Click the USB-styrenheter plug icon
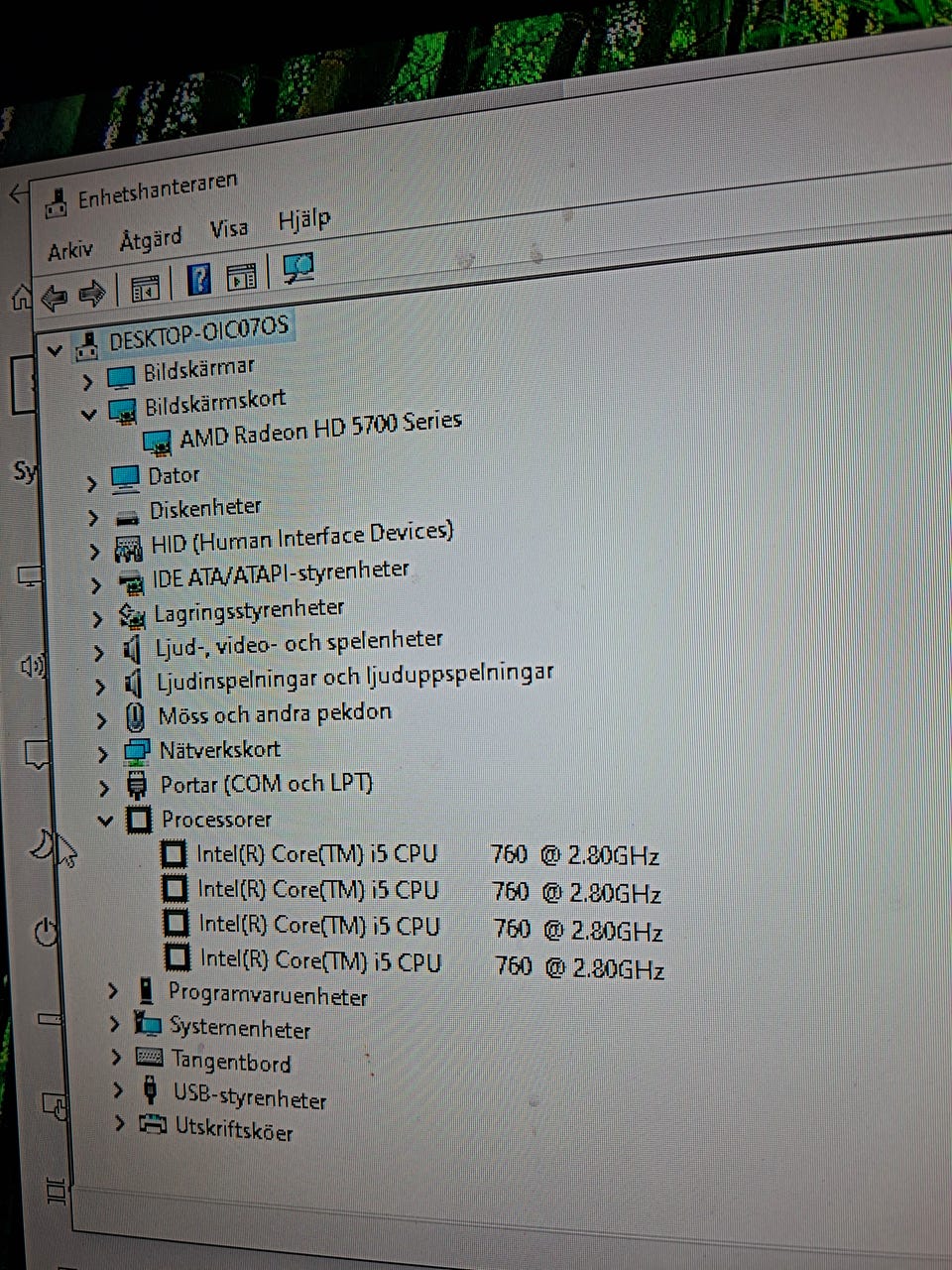 click(151, 1091)
